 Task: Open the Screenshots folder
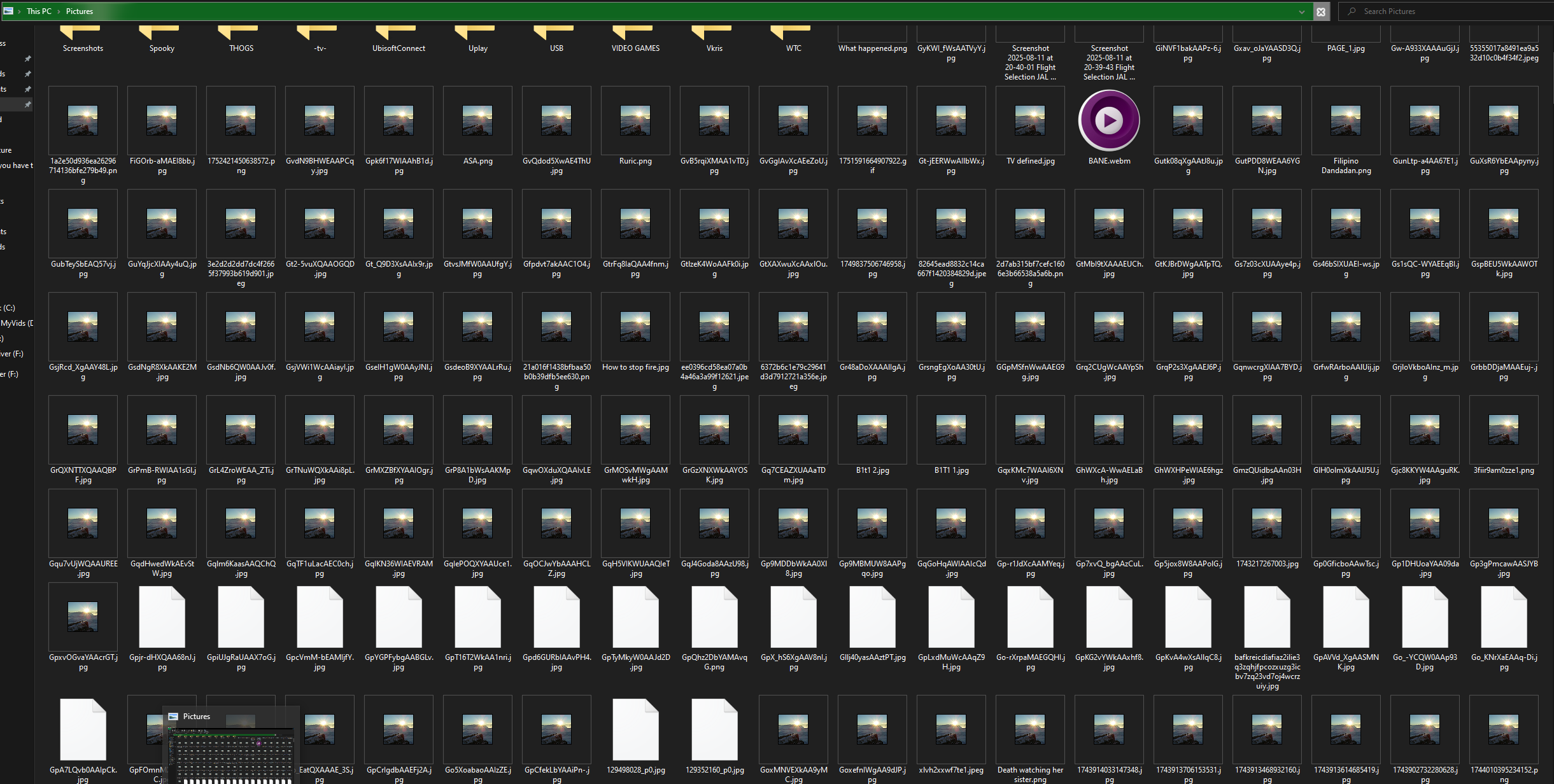(83, 38)
